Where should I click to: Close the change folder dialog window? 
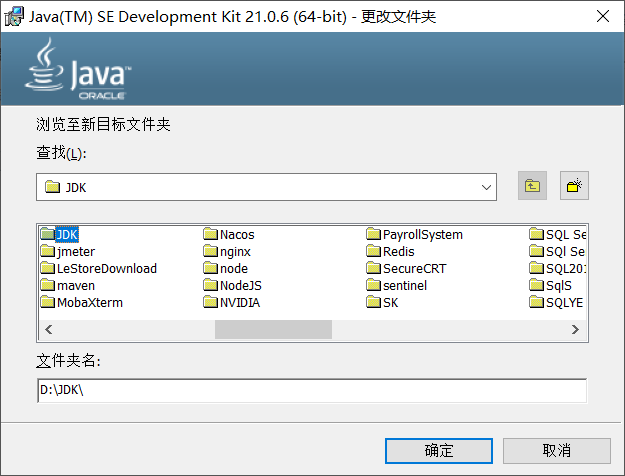(601, 17)
